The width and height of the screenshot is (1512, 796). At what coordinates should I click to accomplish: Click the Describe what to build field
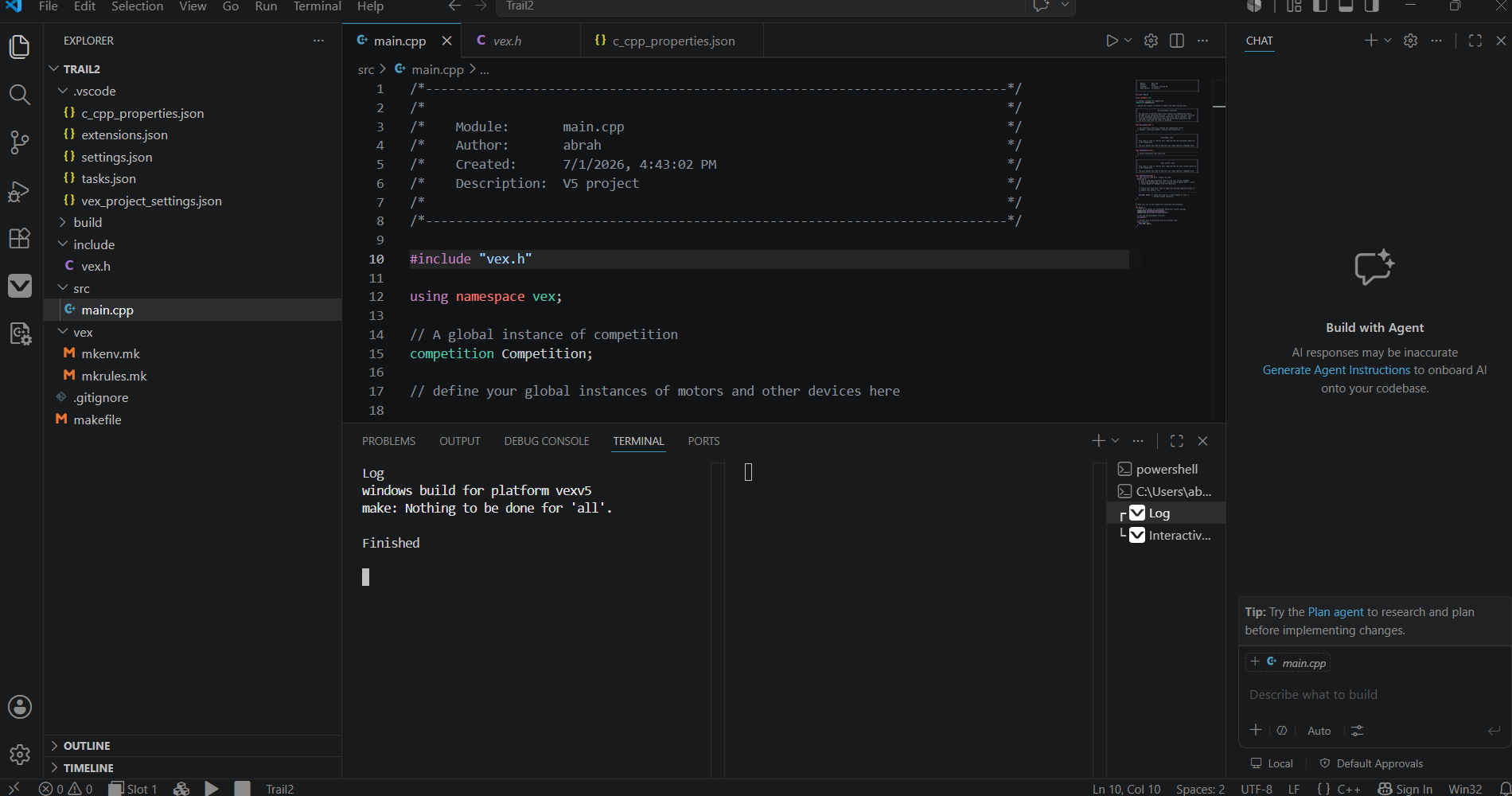pyautogui.click(x=1374, y=695)
